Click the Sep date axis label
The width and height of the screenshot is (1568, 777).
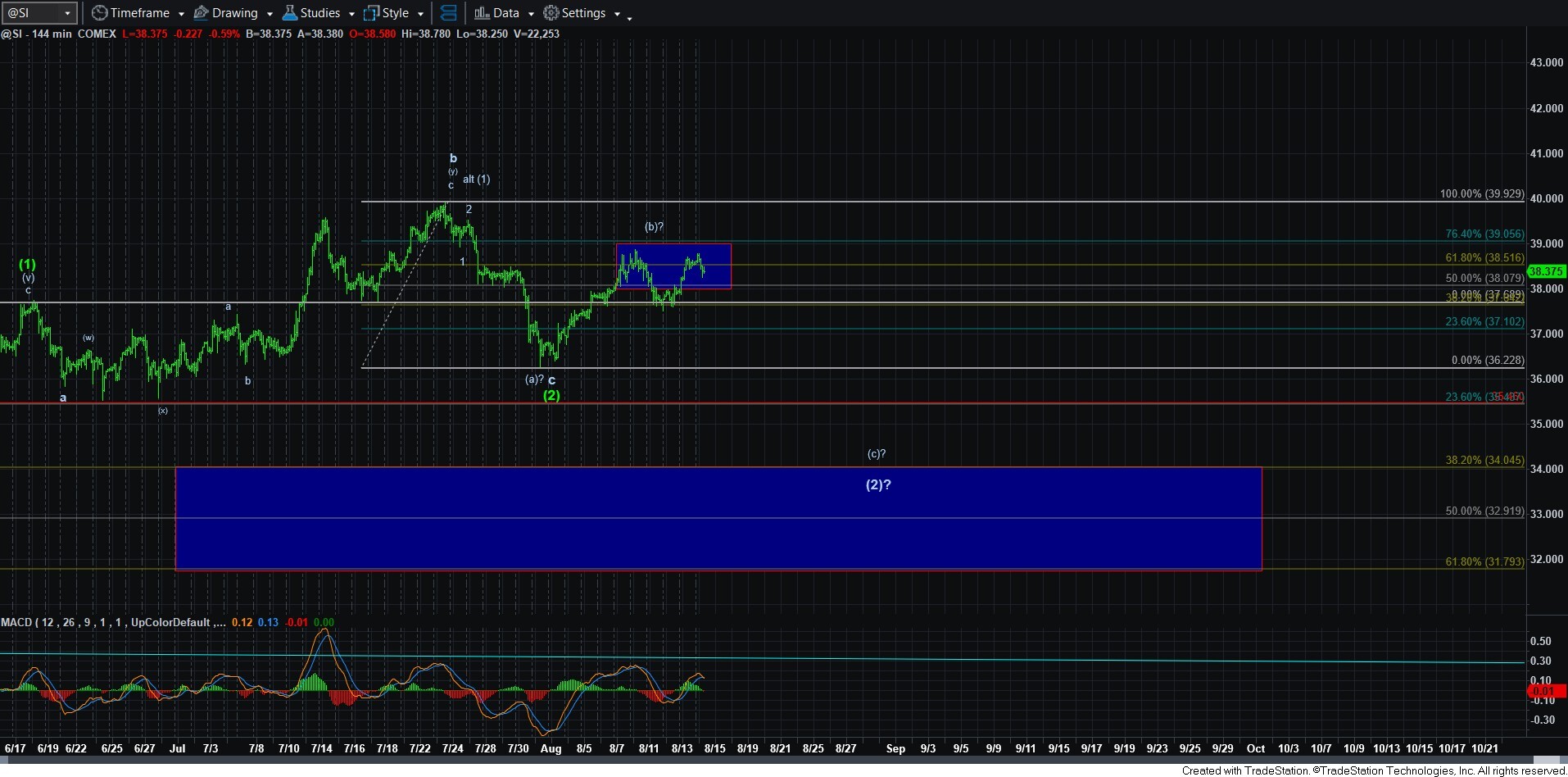tap(895, 748)
